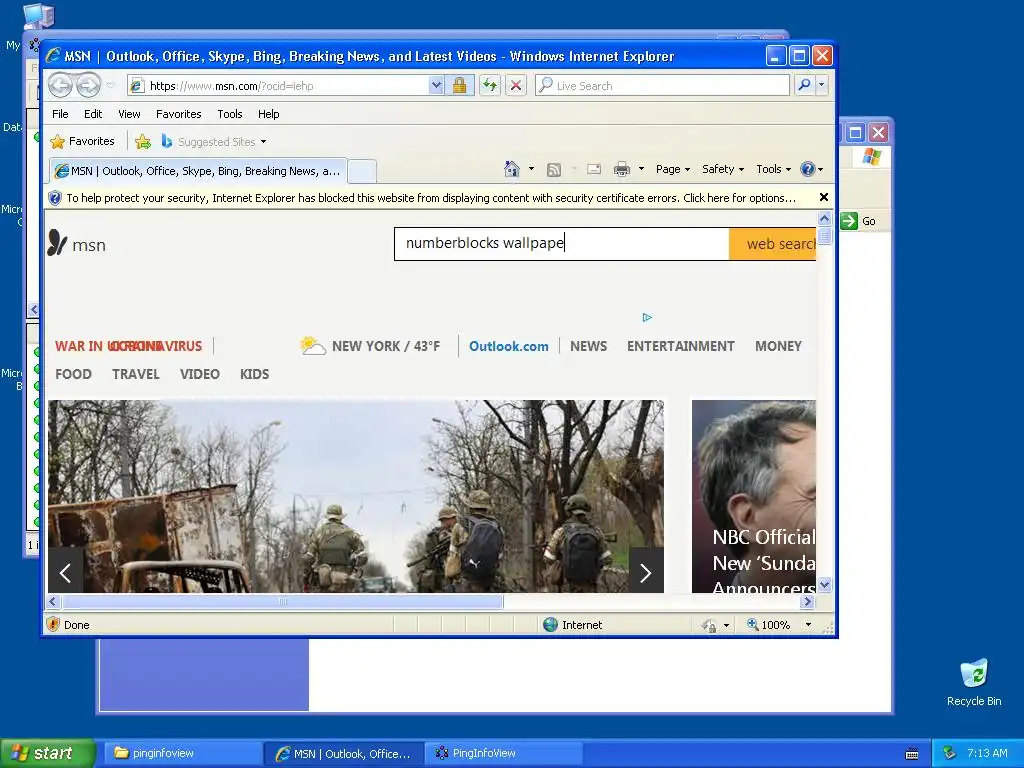Click the AdChoices triangle icon
Screen dimensions: 1024x768
pyautogui.click(x=647, y=317)
